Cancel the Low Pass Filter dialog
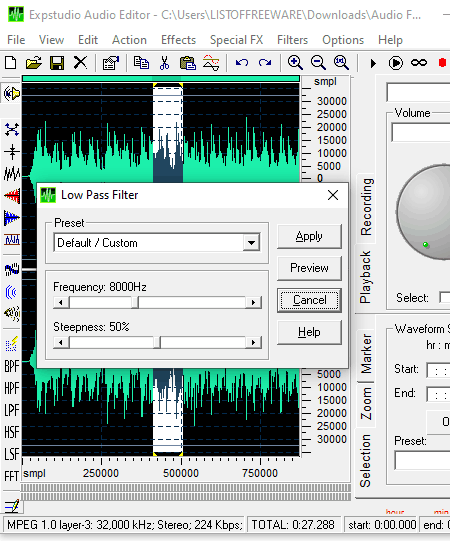The height and width of the screenshot is (541, 450). pyautogui.click(x=309, y=300)
